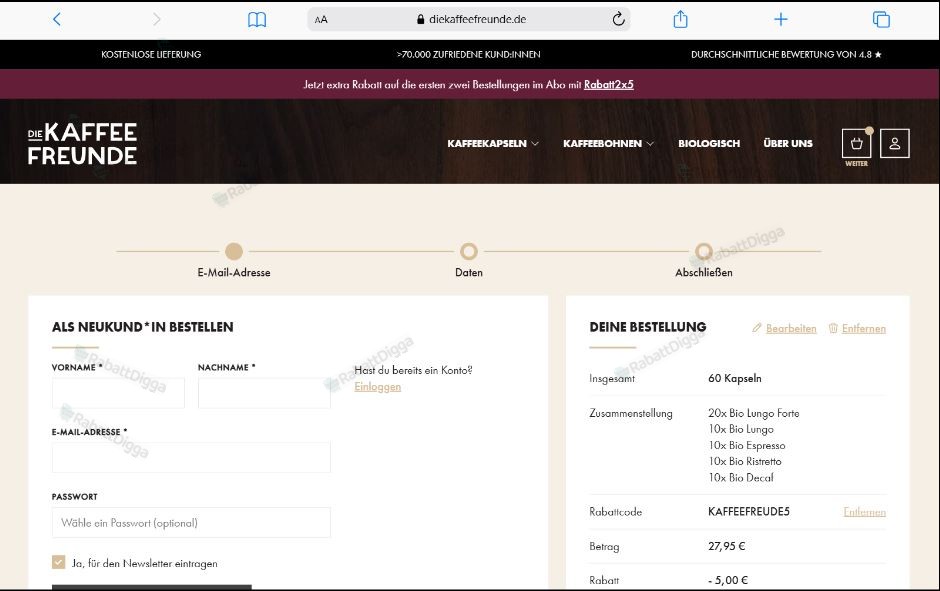Reload the page with the refresh icon
This screenshot has height=591, width=940.
pos(618,19)
